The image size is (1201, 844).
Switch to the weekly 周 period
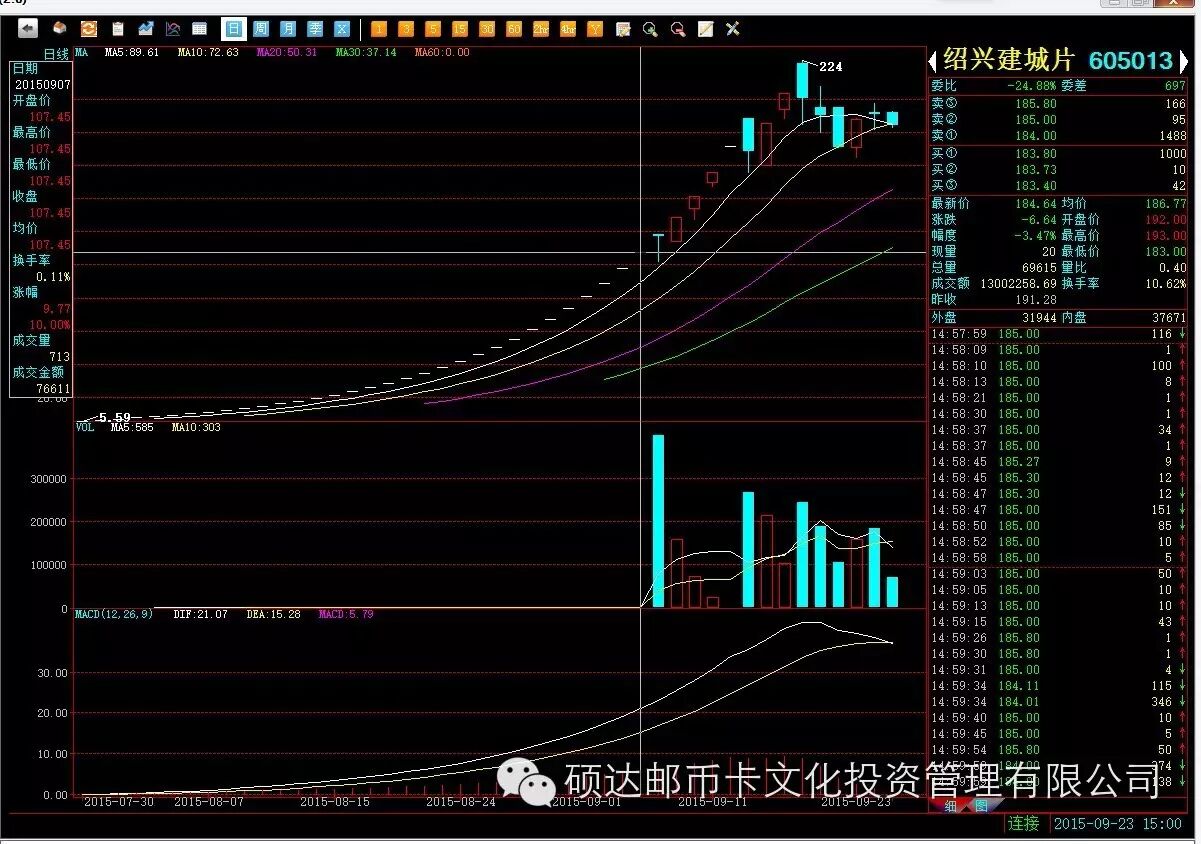261,29
